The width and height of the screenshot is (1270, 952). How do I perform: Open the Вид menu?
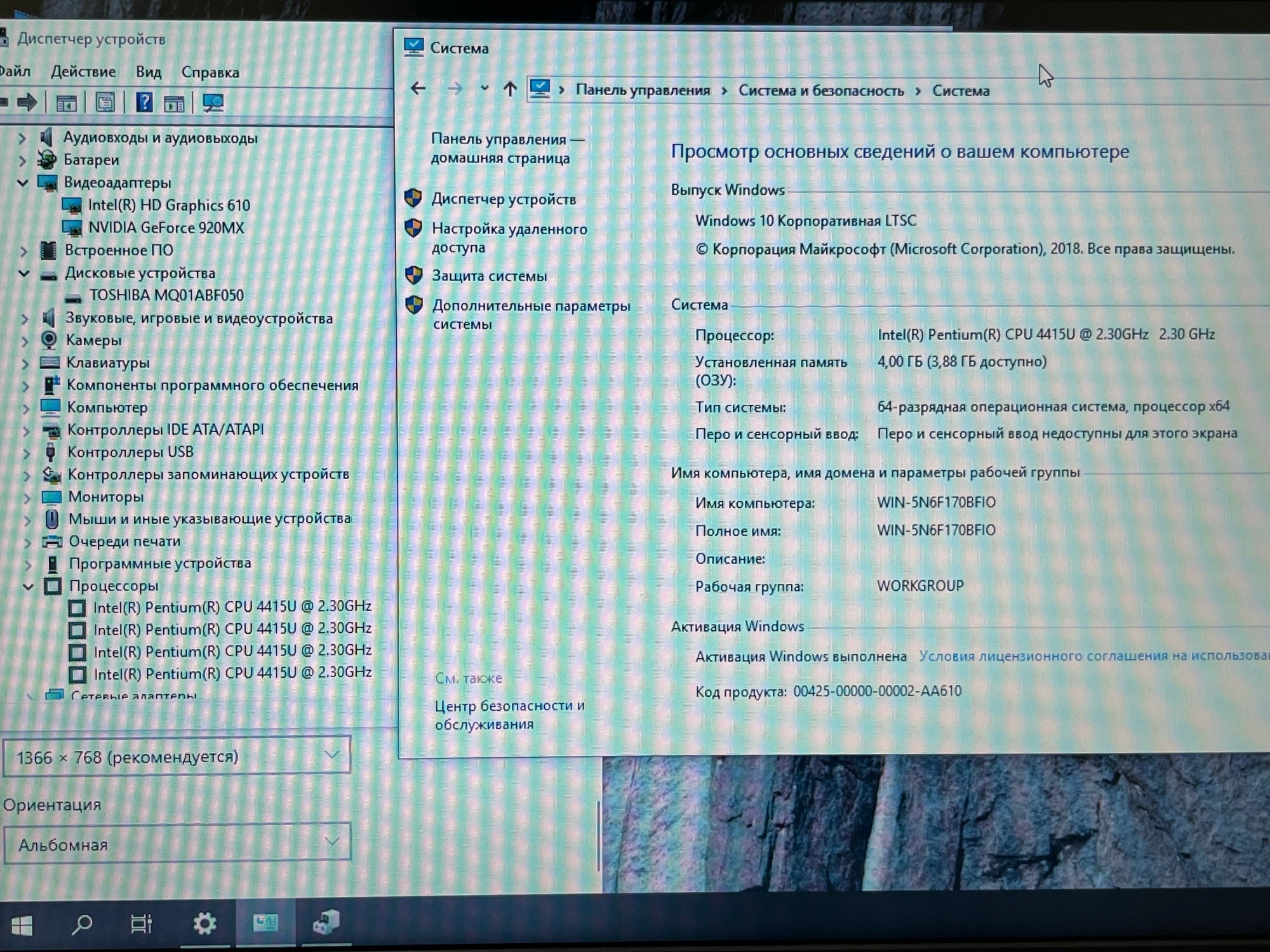pos(149,72)
